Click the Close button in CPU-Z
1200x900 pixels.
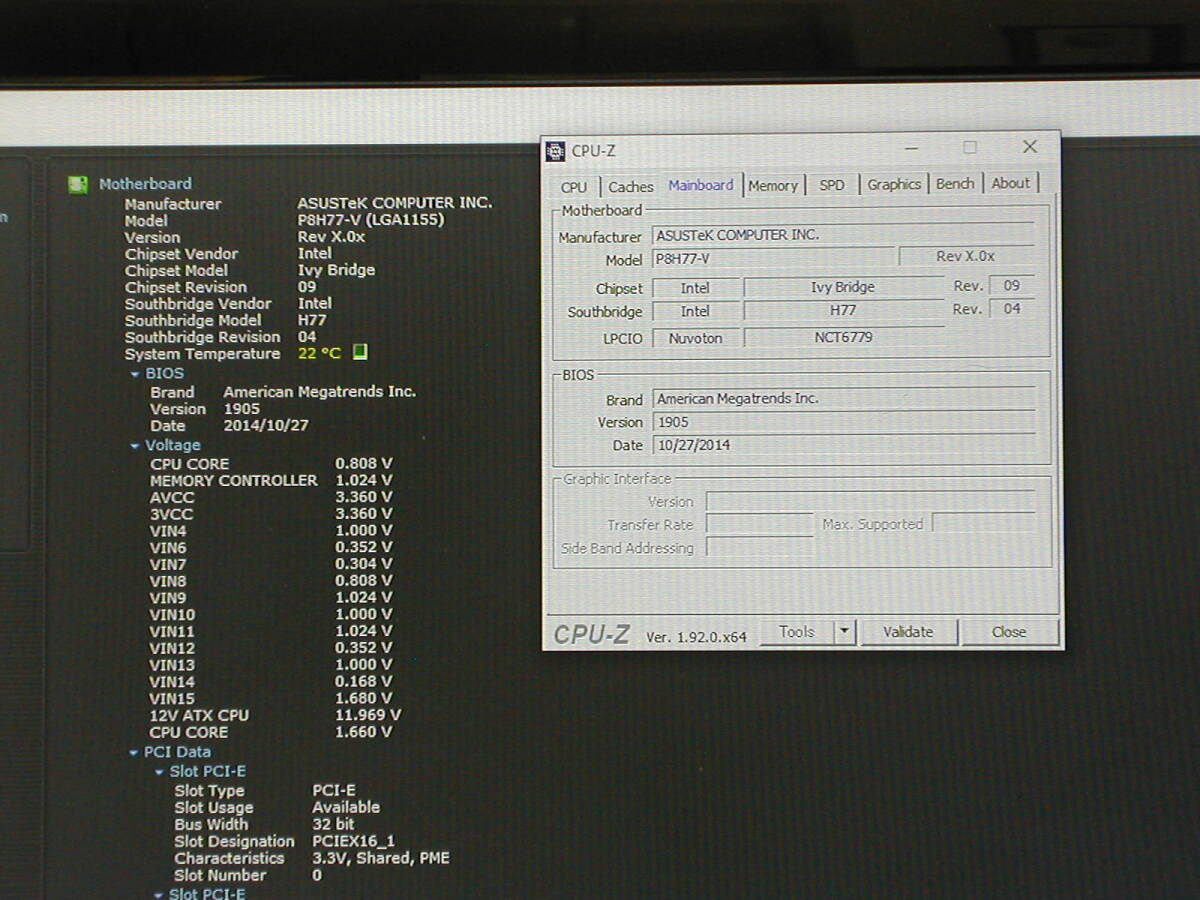tap(1009, 632)
